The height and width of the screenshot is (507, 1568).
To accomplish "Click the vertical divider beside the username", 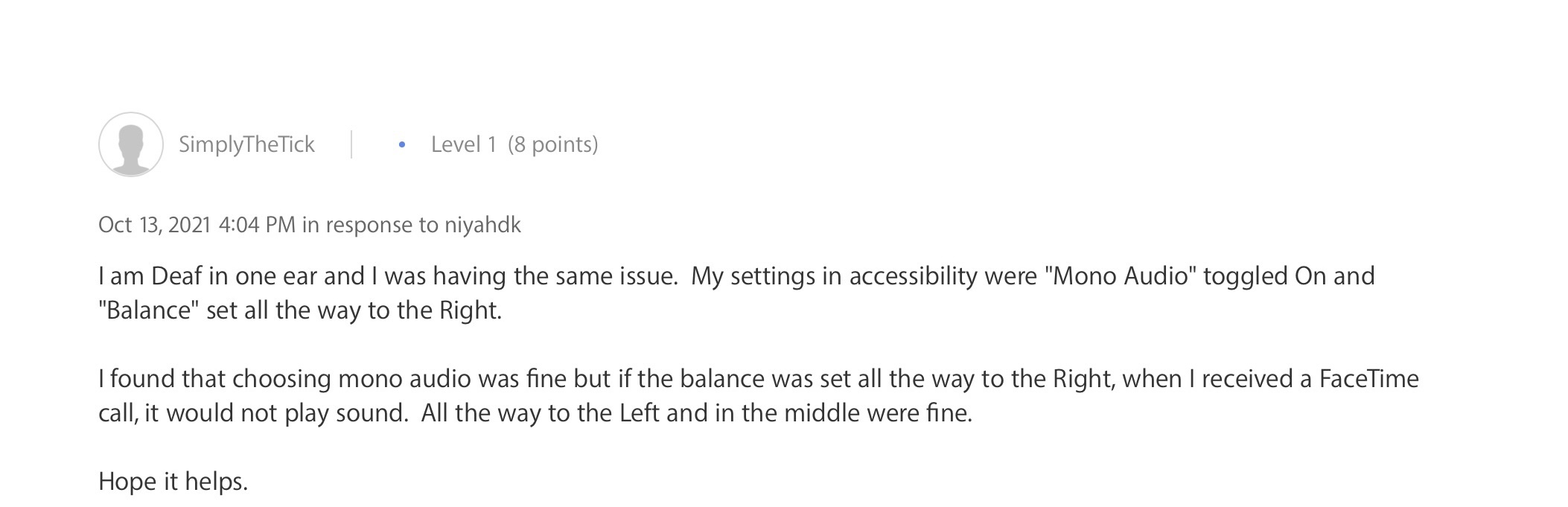I will pos(351,144).
